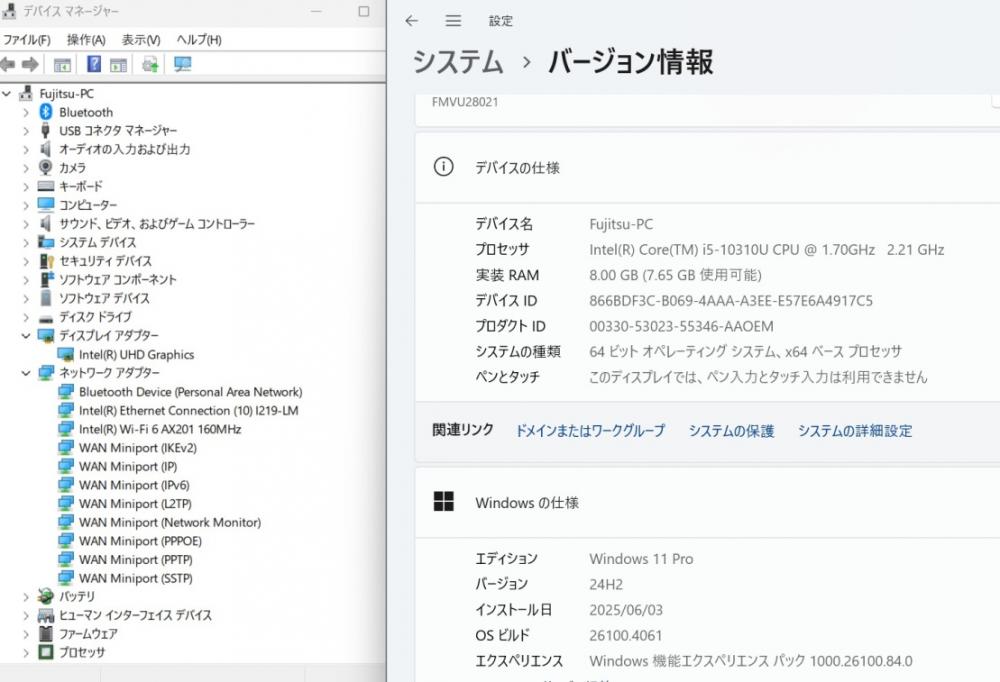Expand the USB コネクタ マネージャー category
The height and width of the screenshot is (682, 1000).
point(26,131)
